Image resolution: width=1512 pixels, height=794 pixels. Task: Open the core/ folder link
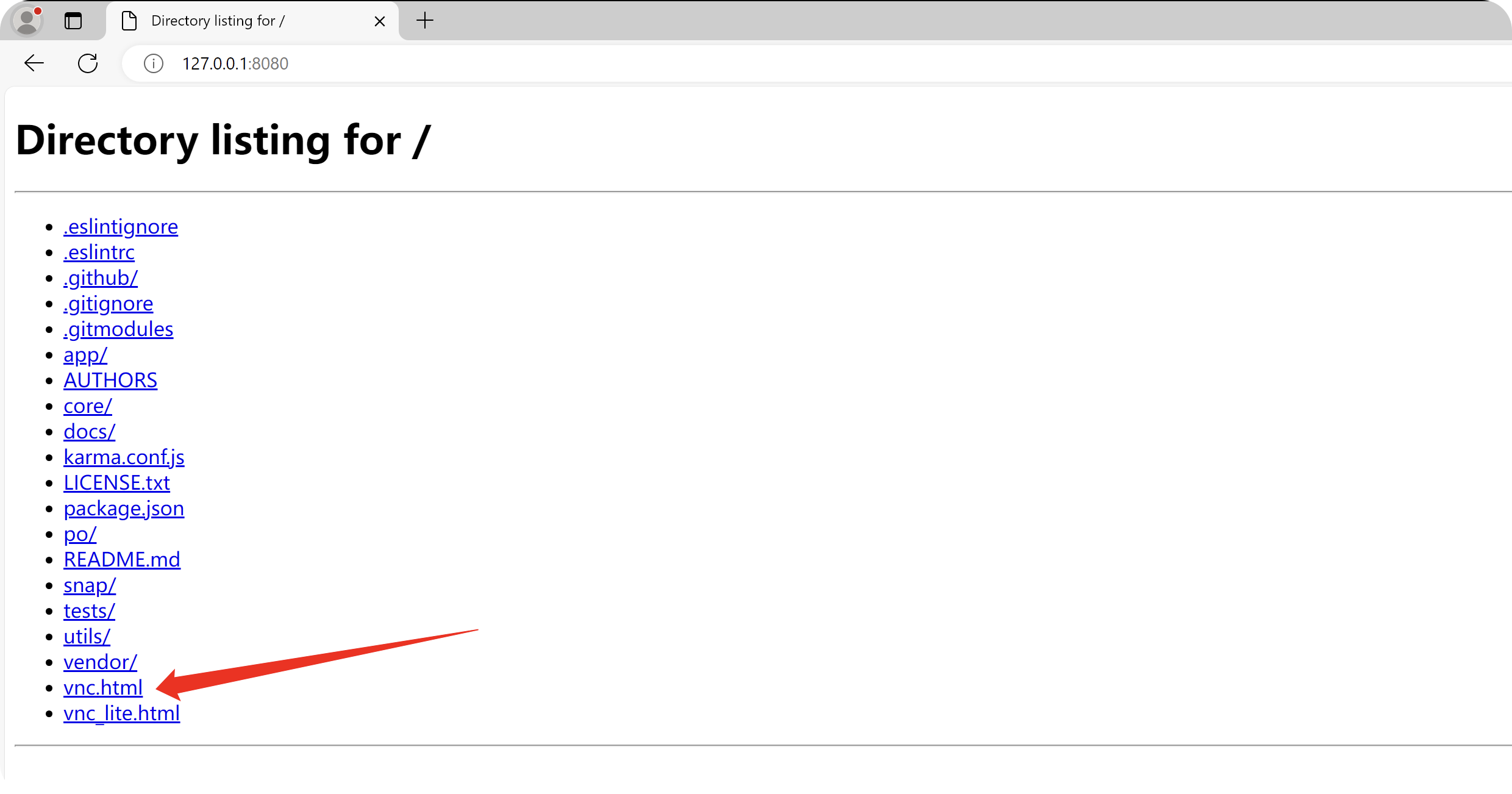point(88,406)
